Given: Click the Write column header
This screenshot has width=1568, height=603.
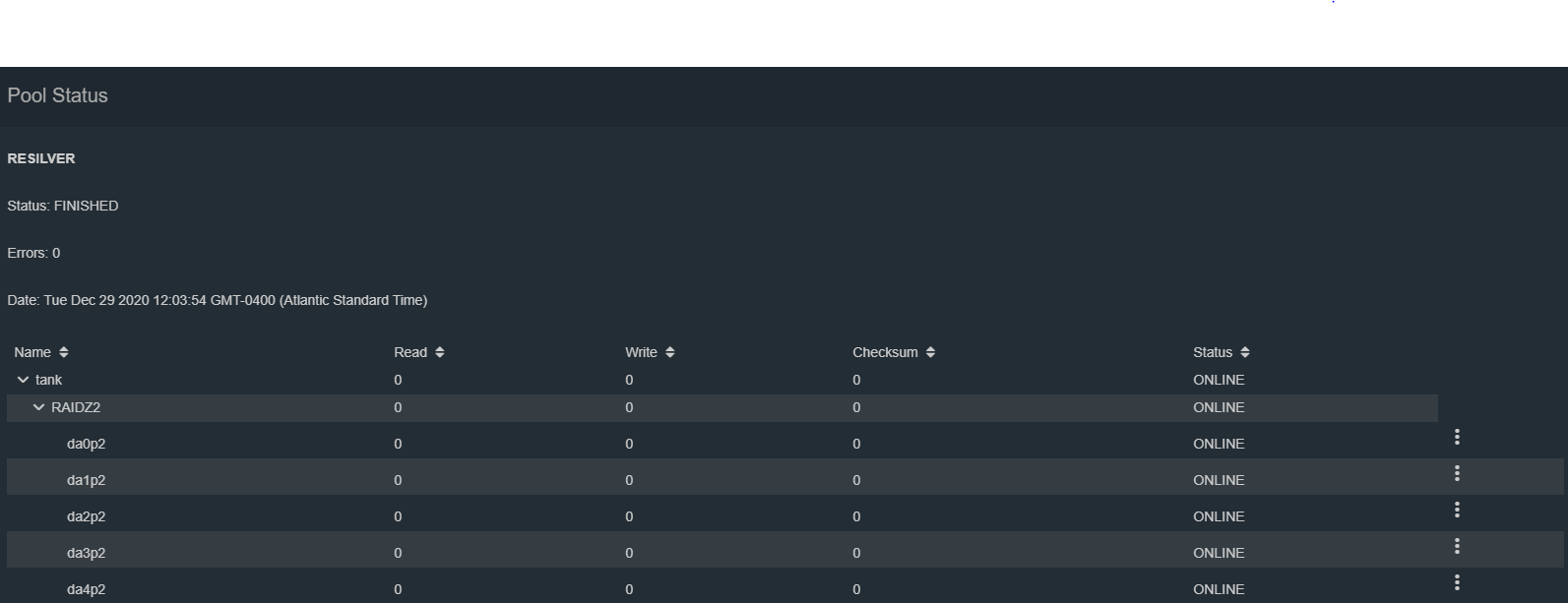Looking at the screenshot, I should 641,352.
